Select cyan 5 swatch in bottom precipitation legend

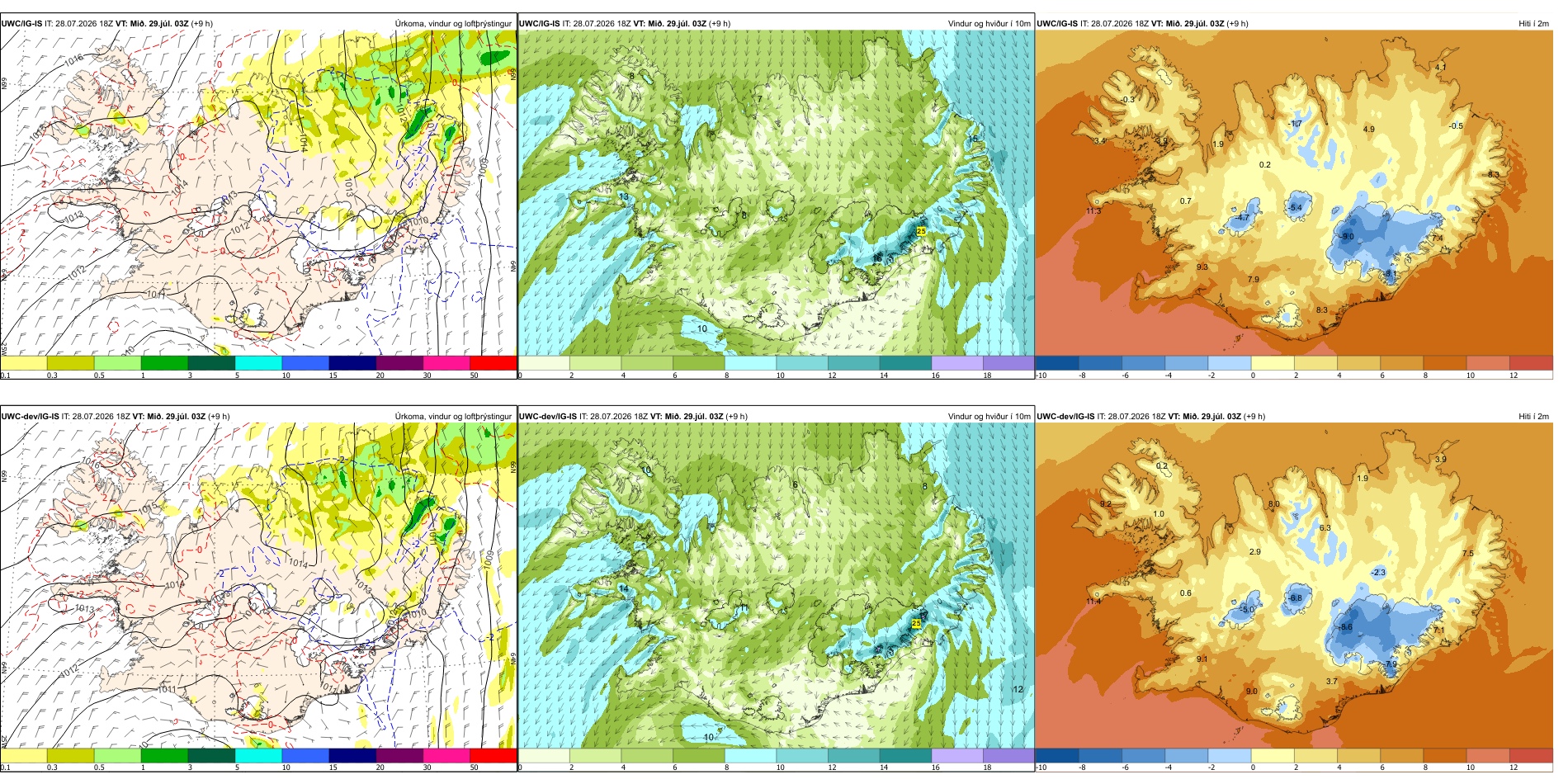(258, 755)
